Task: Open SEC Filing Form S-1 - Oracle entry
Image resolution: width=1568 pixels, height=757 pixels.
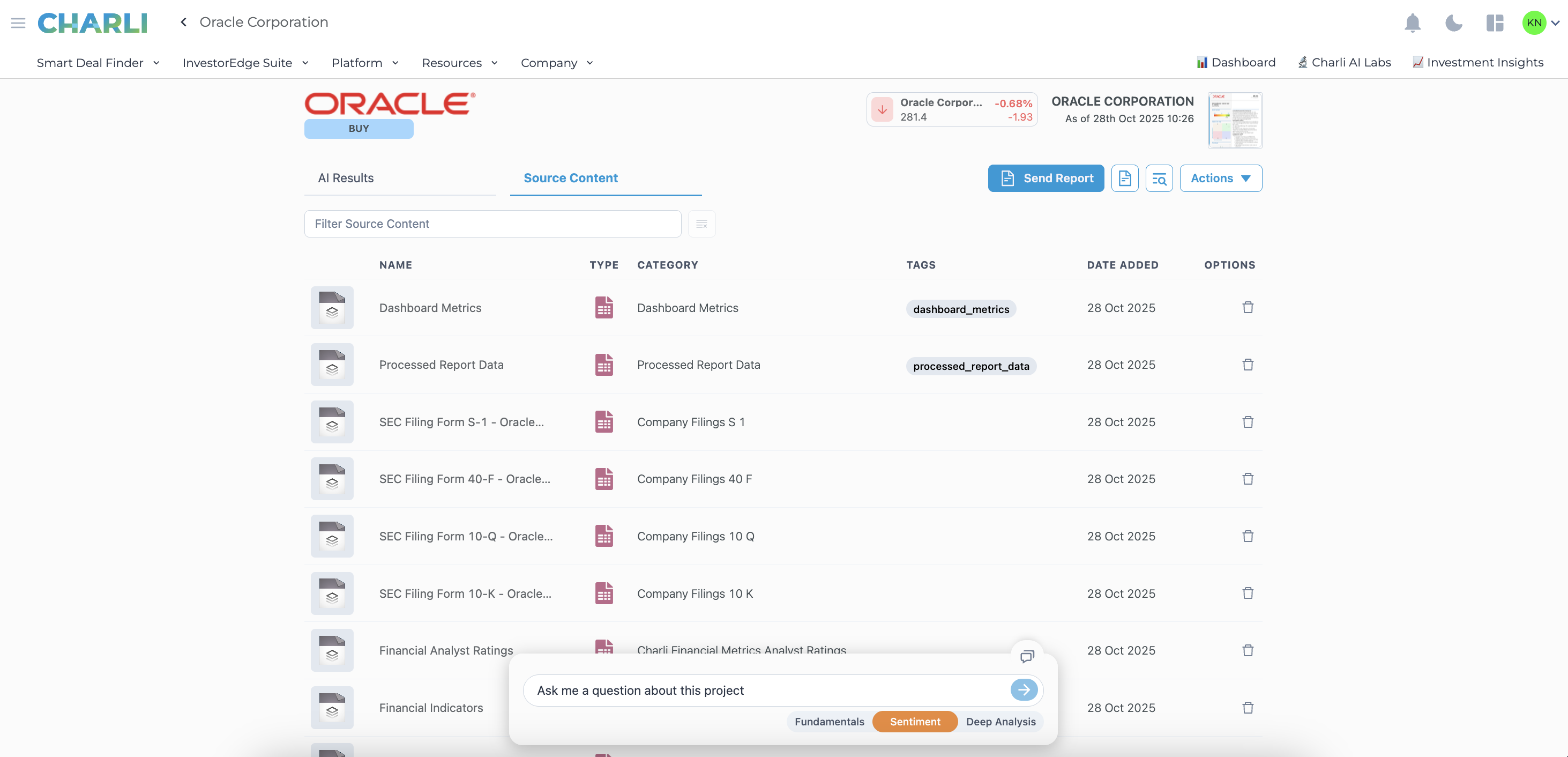Action: pos(461,421)
